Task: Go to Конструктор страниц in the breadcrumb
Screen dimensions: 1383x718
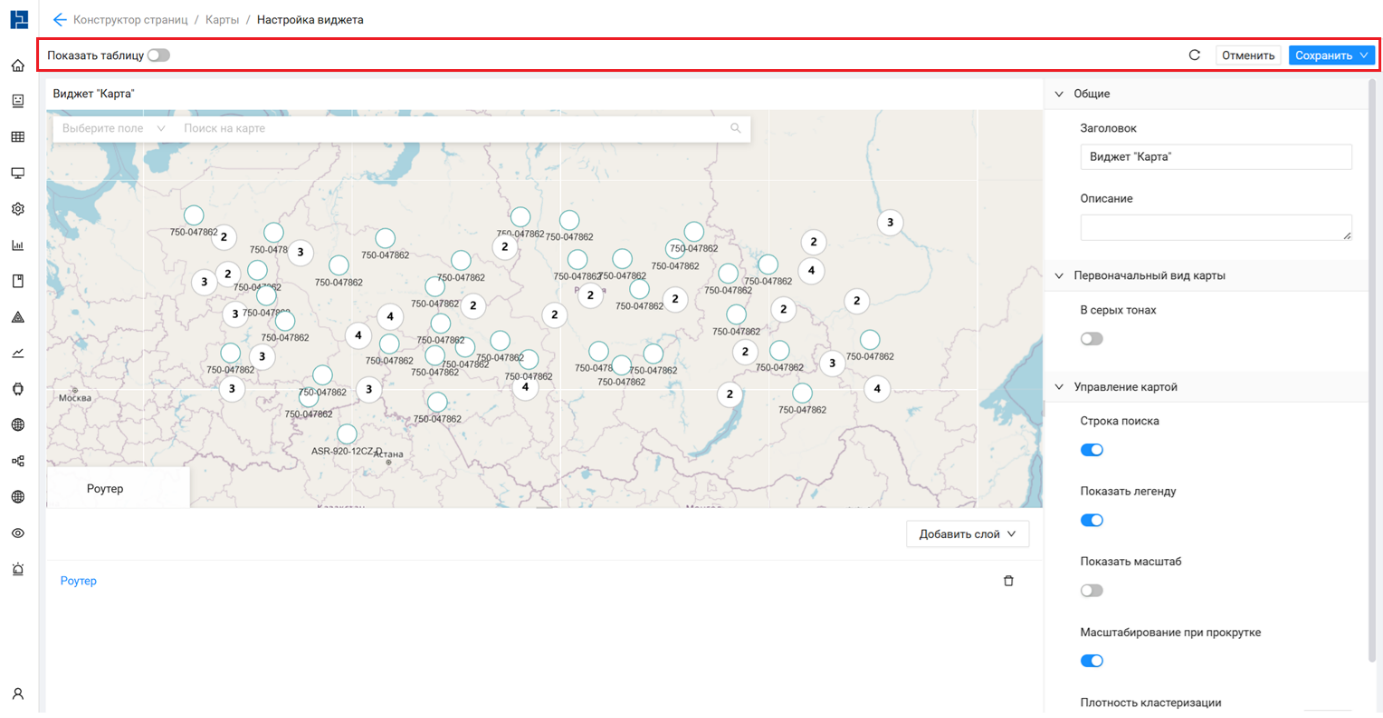Action: point(130,20)
